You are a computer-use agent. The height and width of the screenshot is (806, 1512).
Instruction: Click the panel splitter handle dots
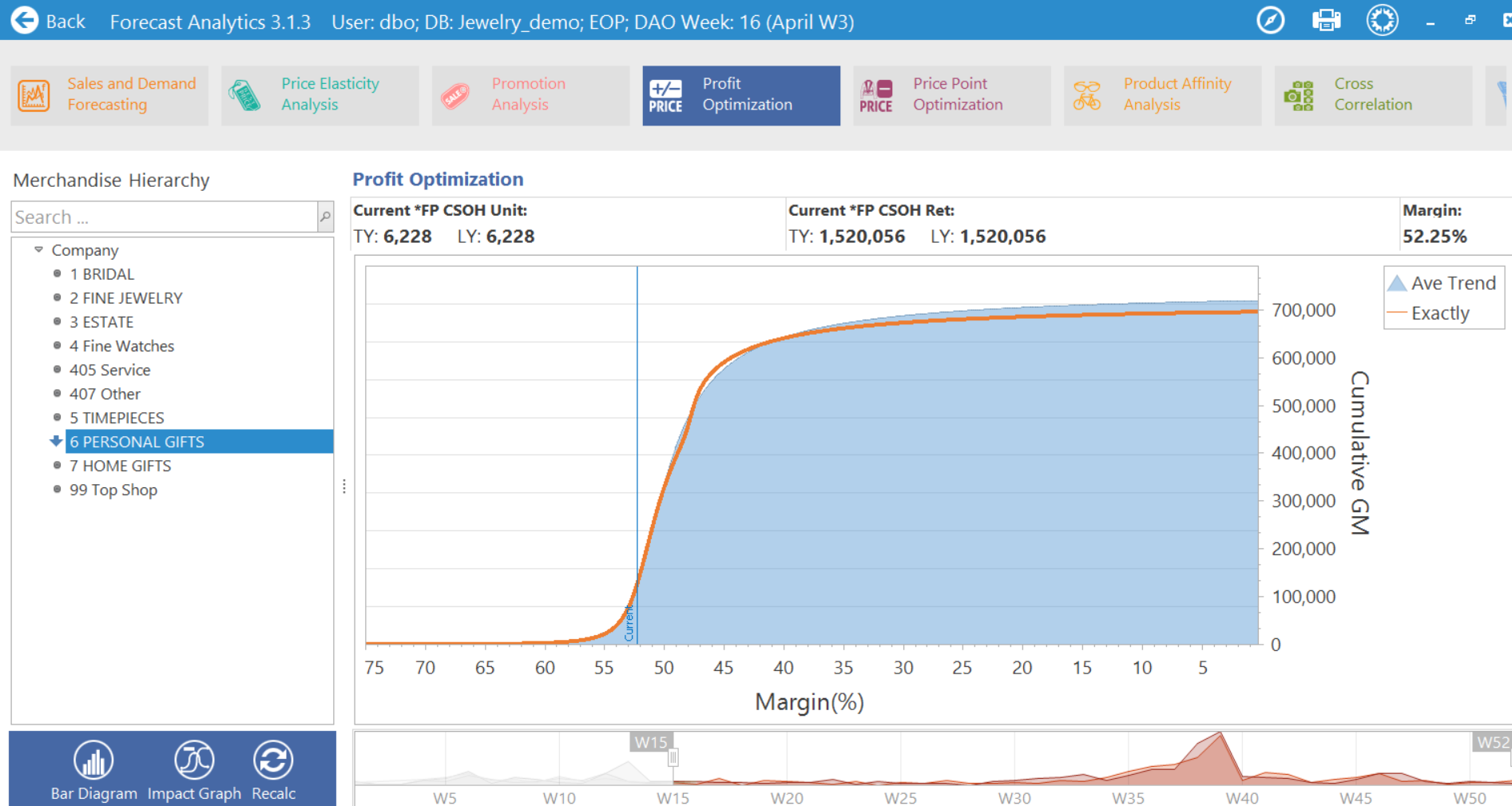point(344,486)
